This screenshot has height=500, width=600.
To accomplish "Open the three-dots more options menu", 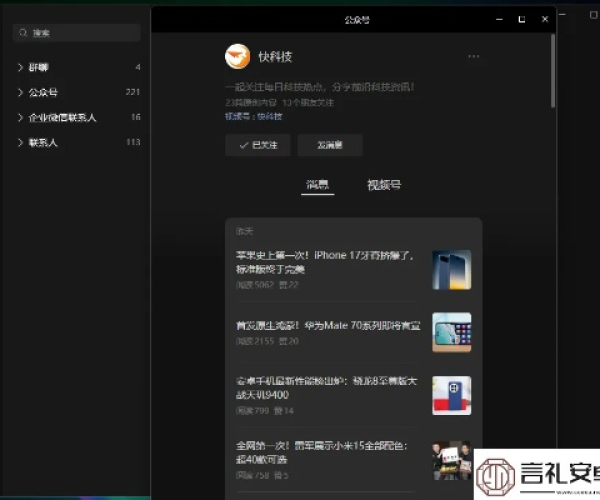I will [473, 57].
